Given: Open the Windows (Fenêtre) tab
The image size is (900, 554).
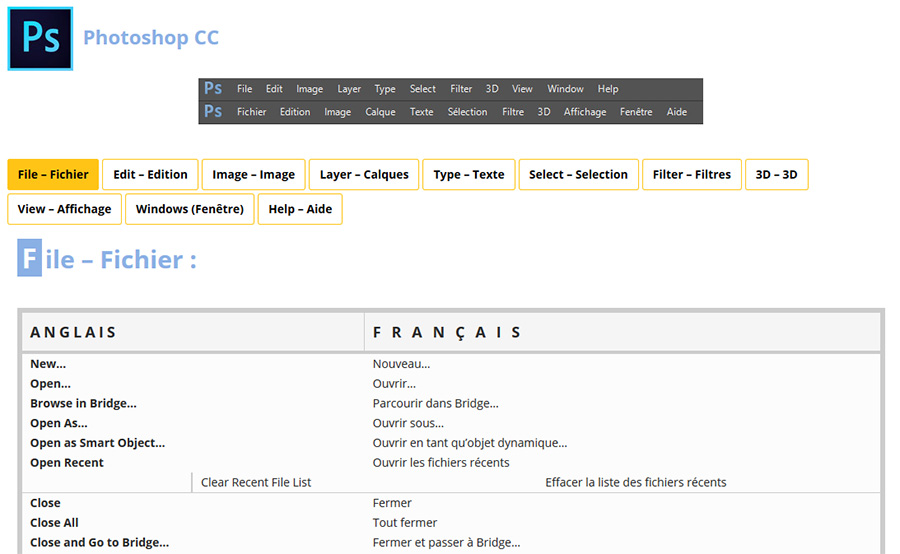Looking at the screenshot, I should click(x=190, y=209).
